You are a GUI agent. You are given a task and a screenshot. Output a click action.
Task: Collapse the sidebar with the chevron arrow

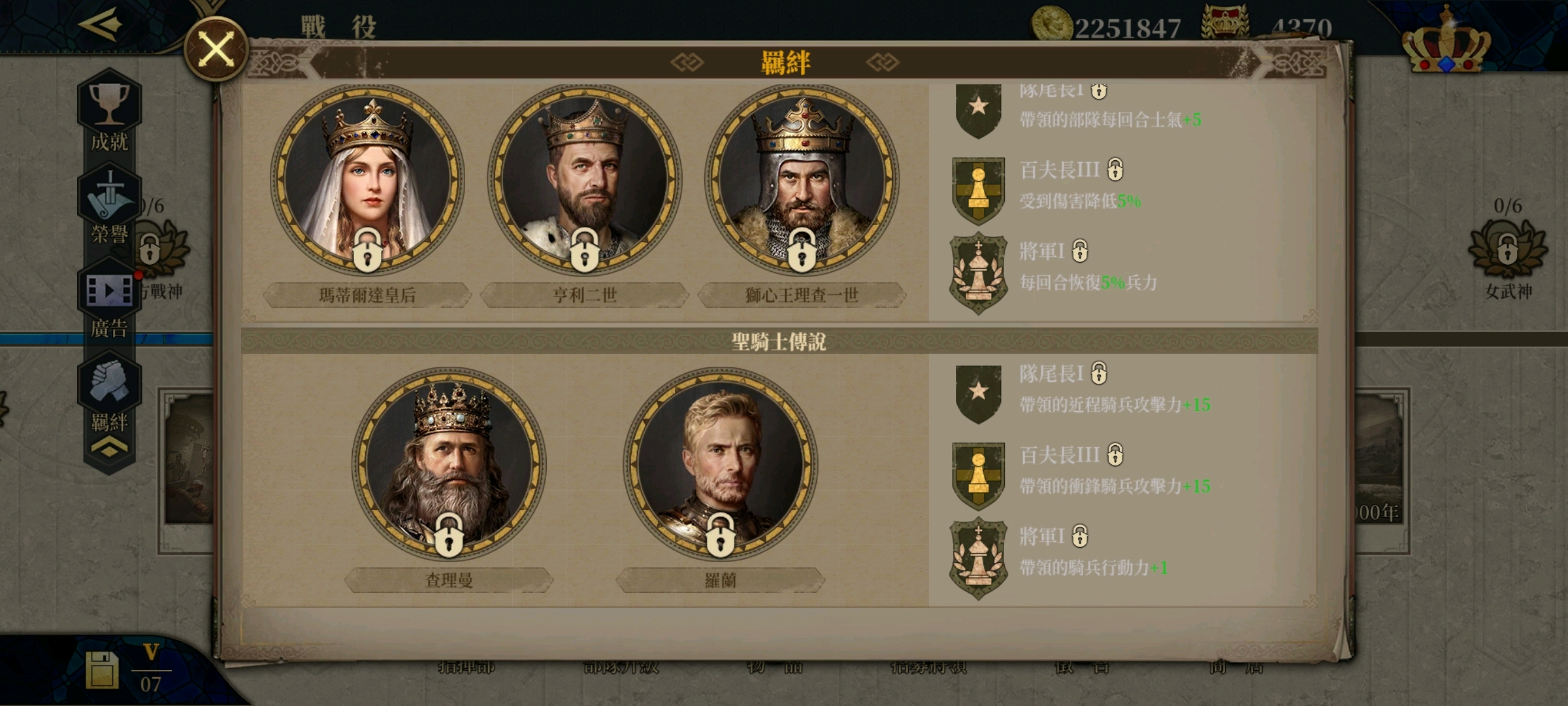click(x=109, y=448)
